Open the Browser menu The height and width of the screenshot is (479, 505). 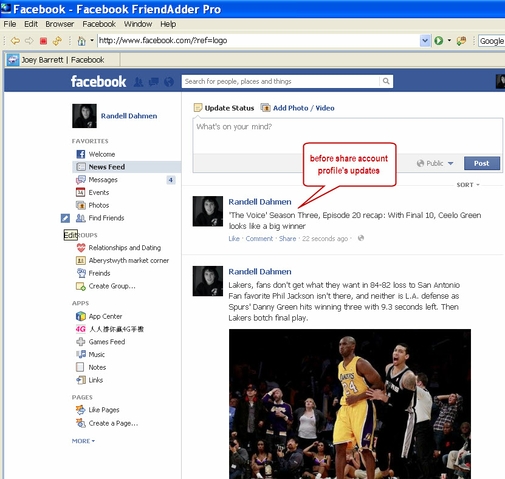pos(60,24)
